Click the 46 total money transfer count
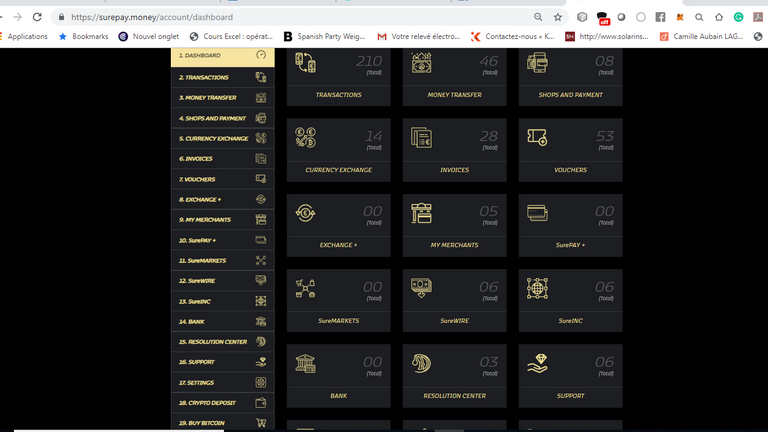 coord(488,61)
